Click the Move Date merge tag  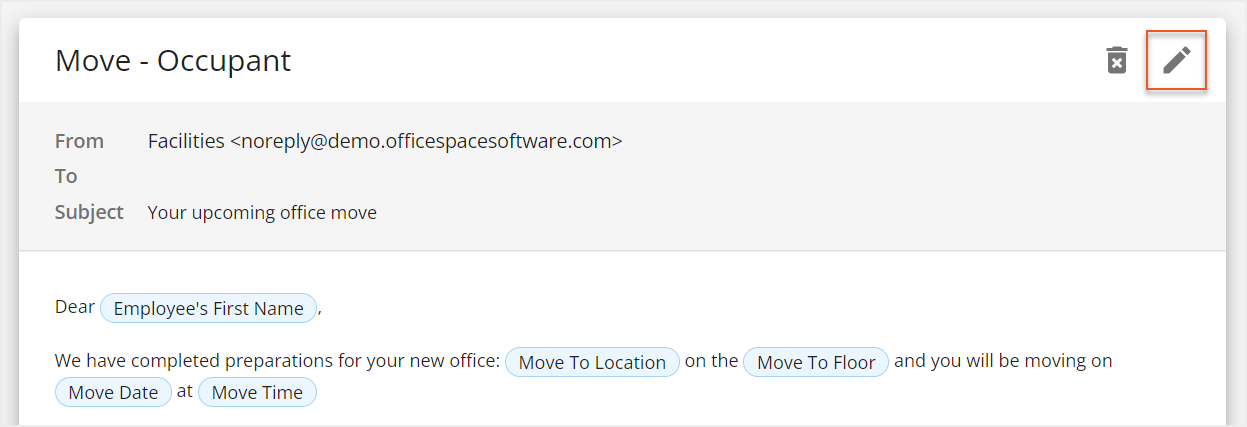113,392
